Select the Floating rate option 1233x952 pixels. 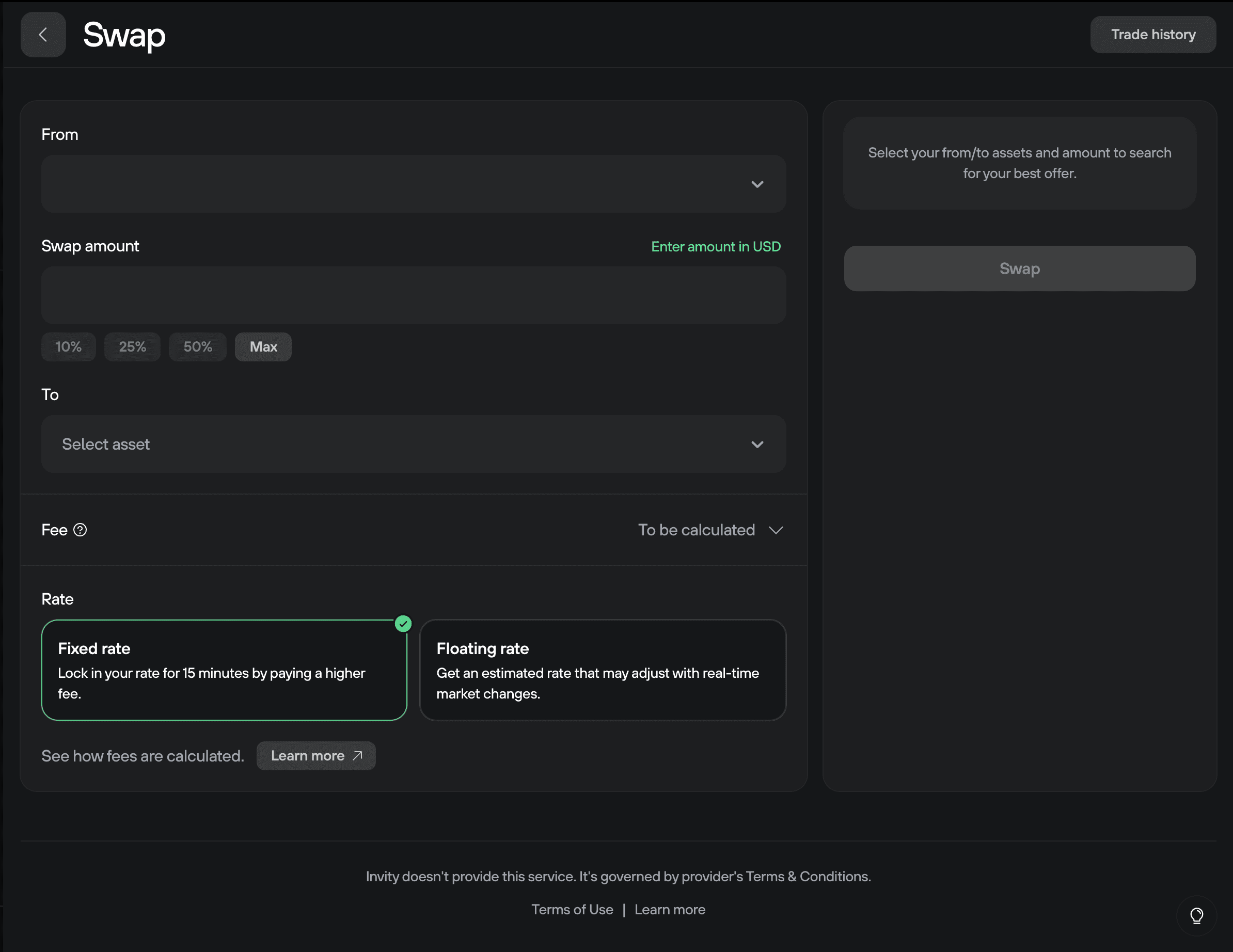coord(603,670)
